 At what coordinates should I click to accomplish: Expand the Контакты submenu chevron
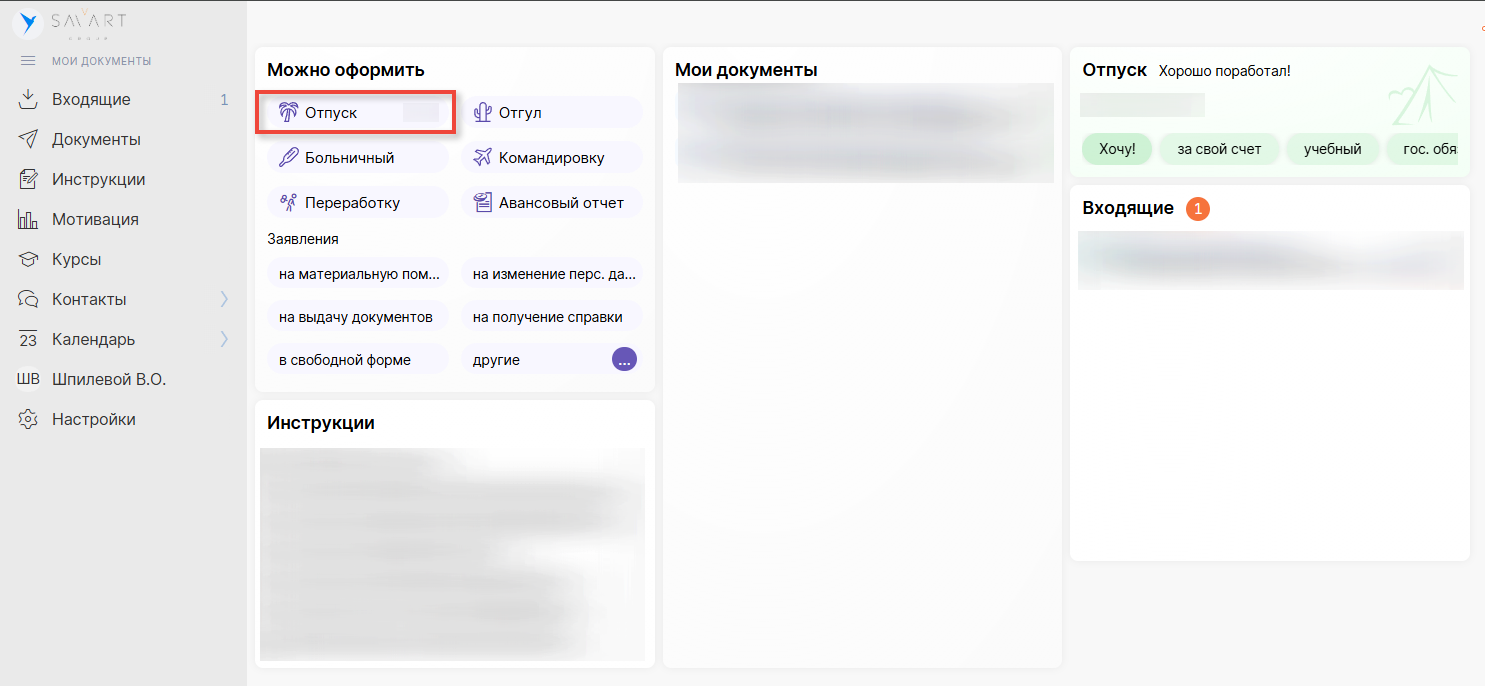pyautogui.click(x=224, y=299)
